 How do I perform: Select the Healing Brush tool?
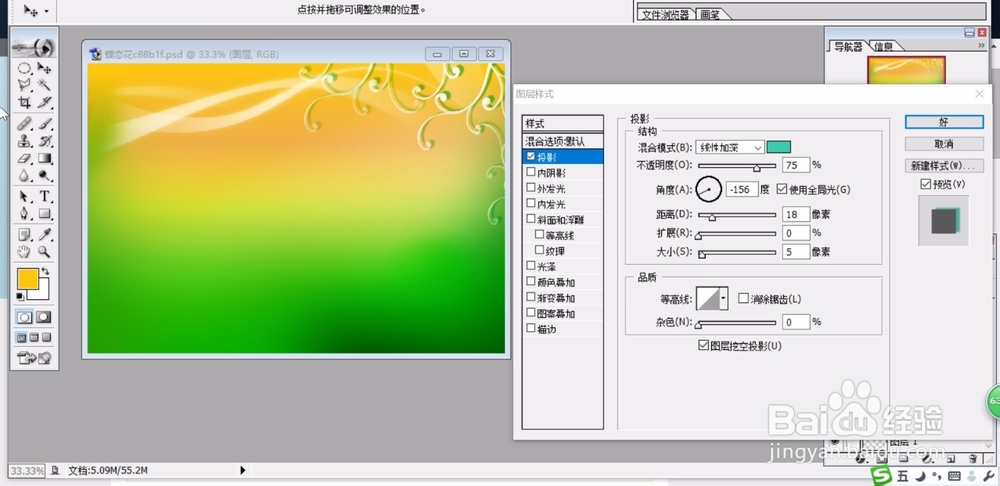tap(24, 124)
